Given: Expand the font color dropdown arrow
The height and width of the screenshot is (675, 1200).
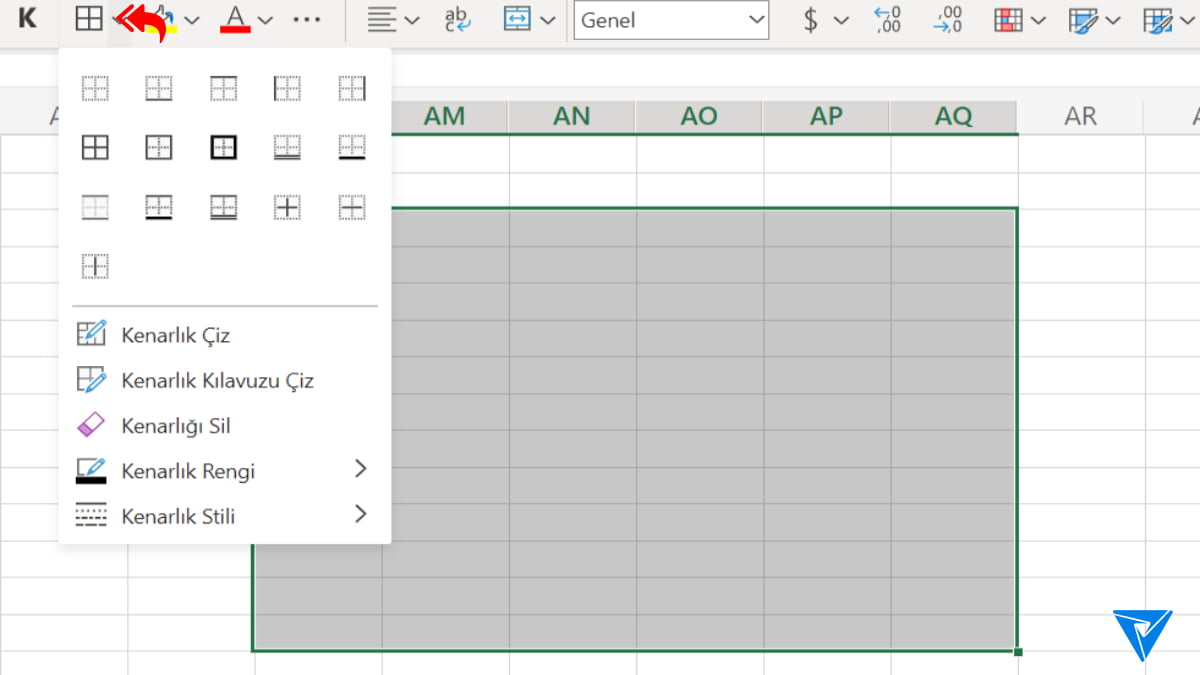Looking at the screenshot, I should (x=265, y=20).
